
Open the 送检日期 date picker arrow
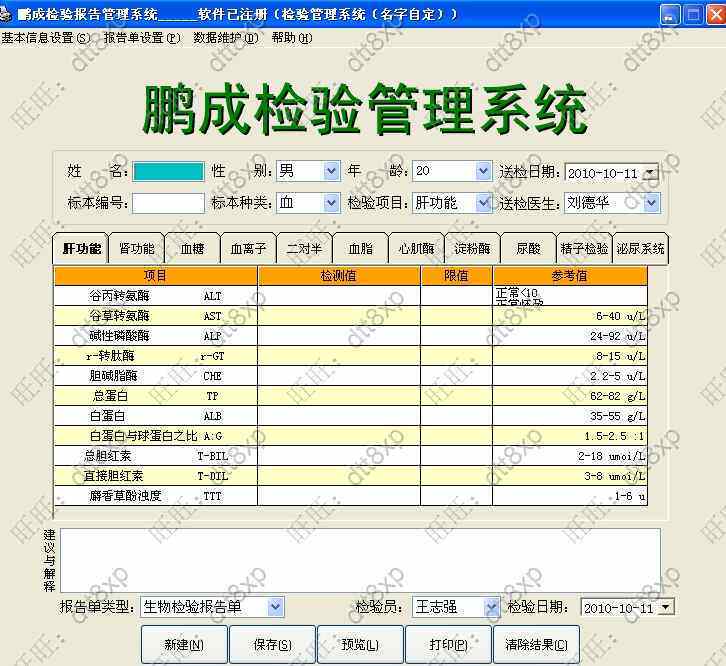click(651, 173)
